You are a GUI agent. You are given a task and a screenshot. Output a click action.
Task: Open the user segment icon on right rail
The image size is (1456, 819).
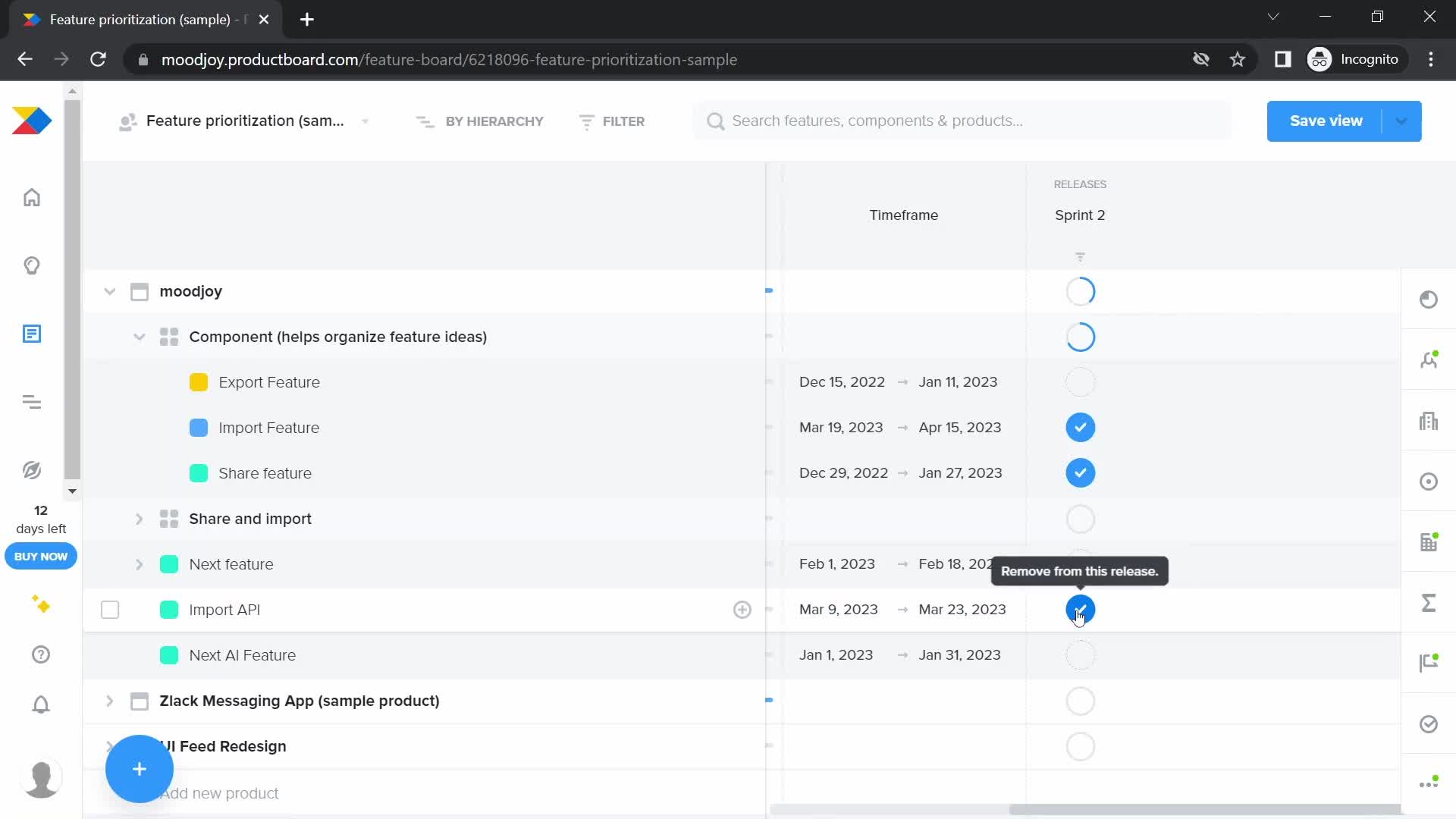click(1429, 360)
